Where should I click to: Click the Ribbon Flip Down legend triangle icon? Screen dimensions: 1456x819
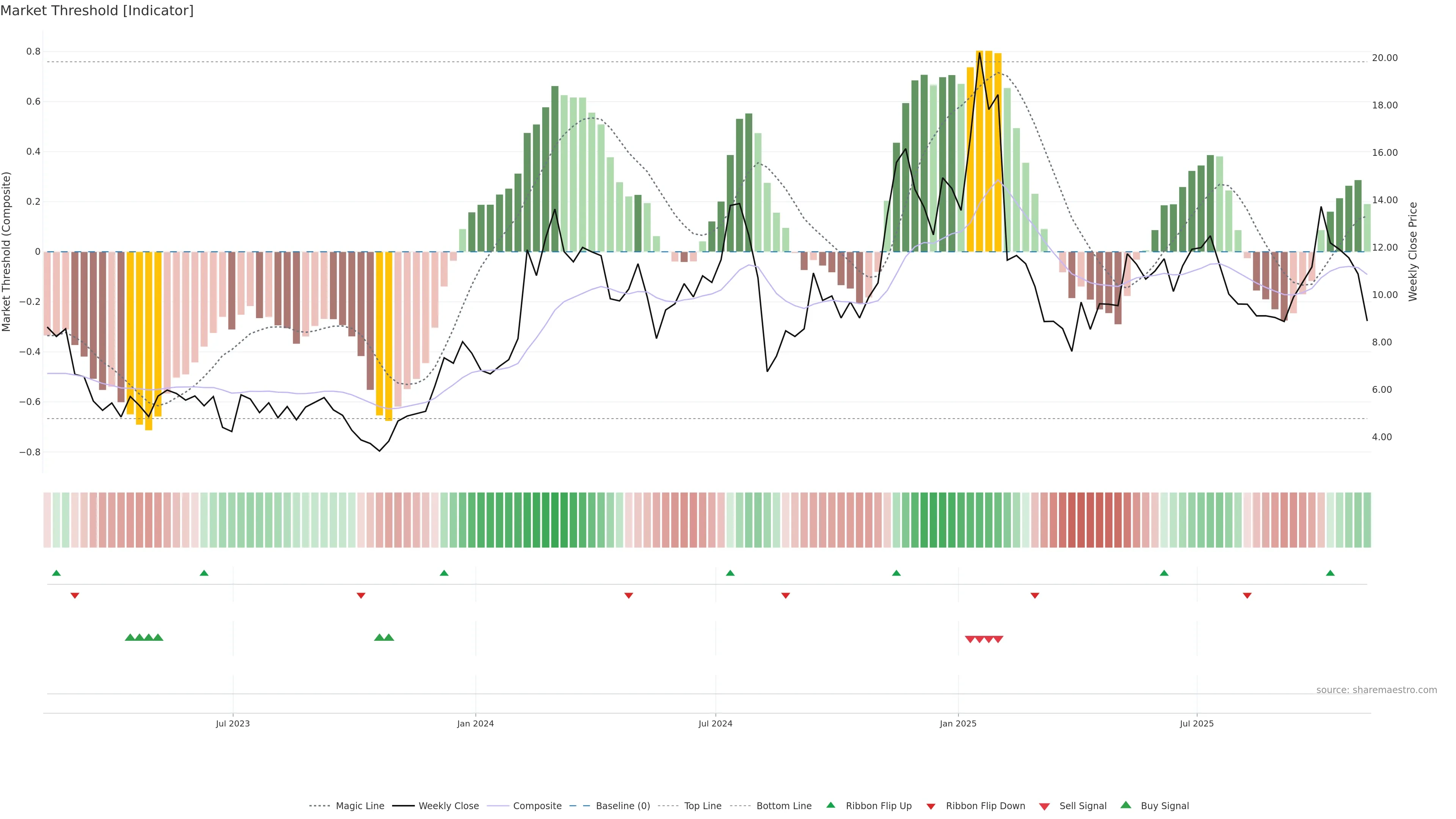[931, 806]
